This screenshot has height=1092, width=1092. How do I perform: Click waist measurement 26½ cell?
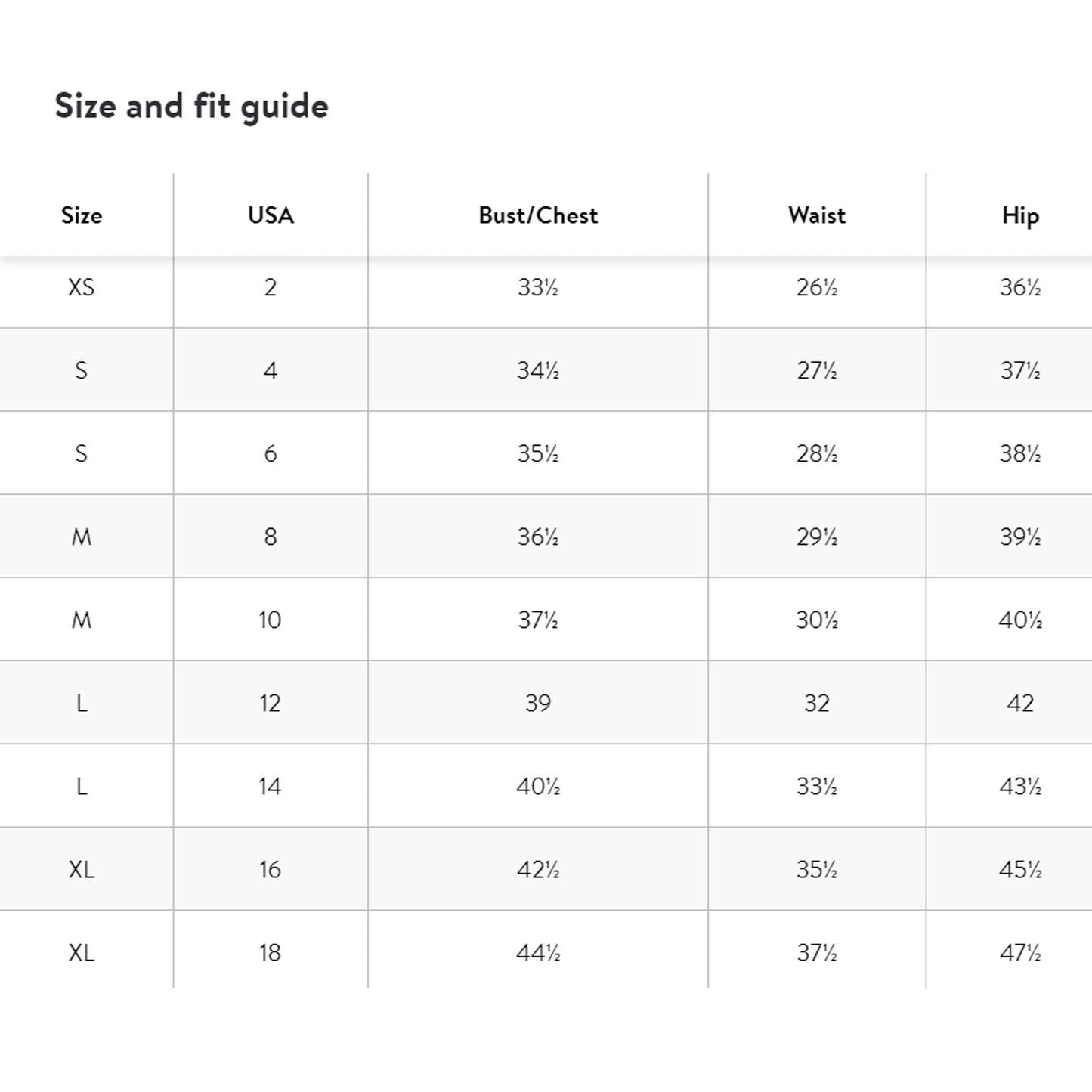point(817,287)
